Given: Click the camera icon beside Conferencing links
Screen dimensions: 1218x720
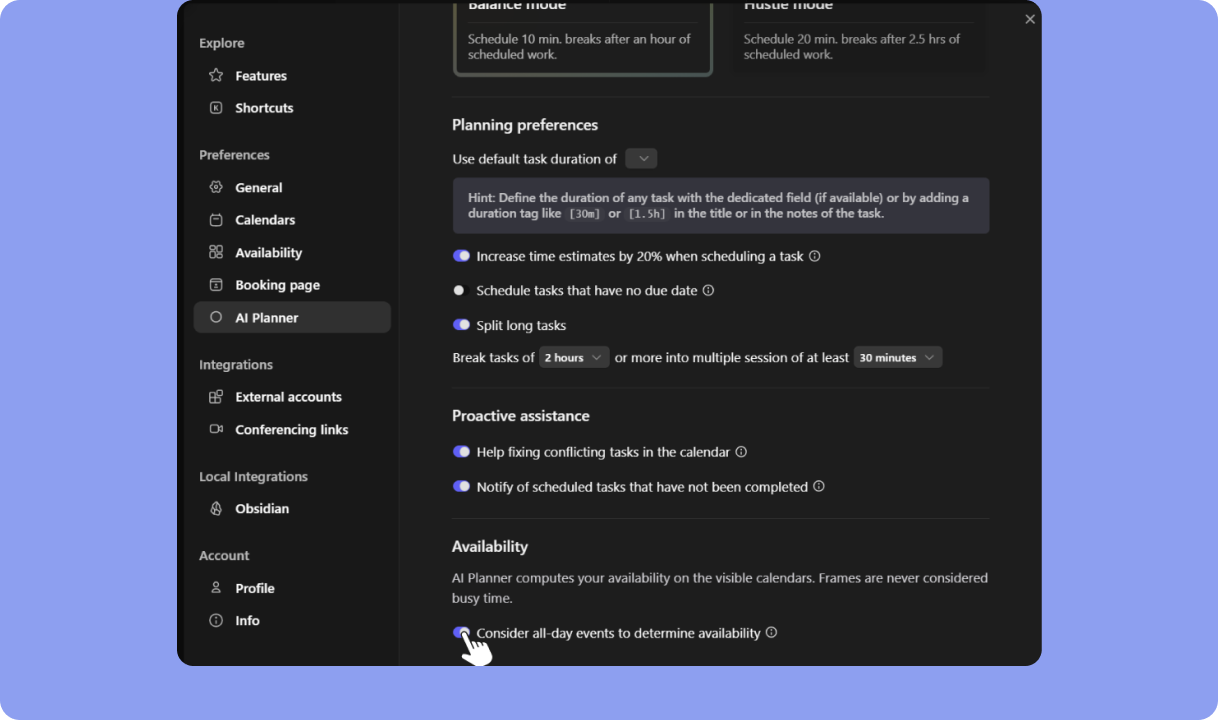Looking at the screenshot, I should pos(216,429).
